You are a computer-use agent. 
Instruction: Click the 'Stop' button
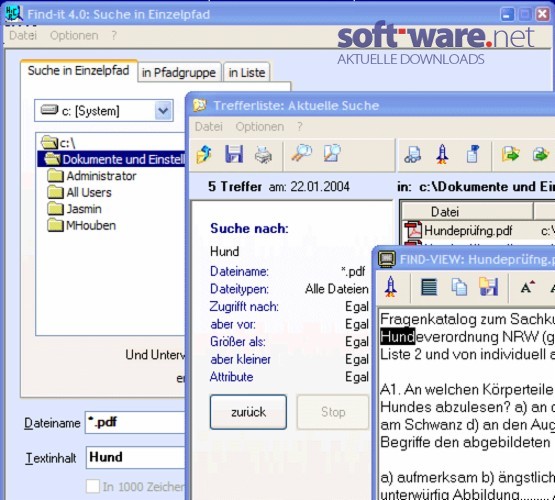[x=333, y=412]
